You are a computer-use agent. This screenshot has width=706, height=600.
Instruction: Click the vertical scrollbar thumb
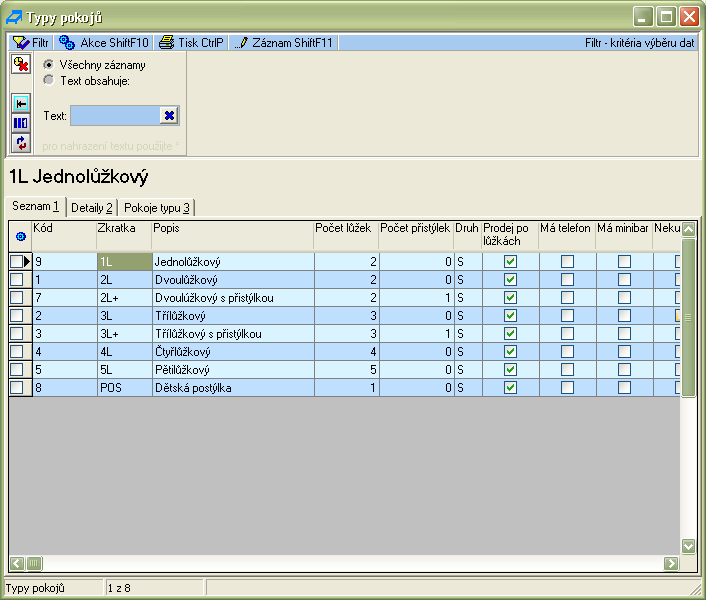[x=688, y=317]
